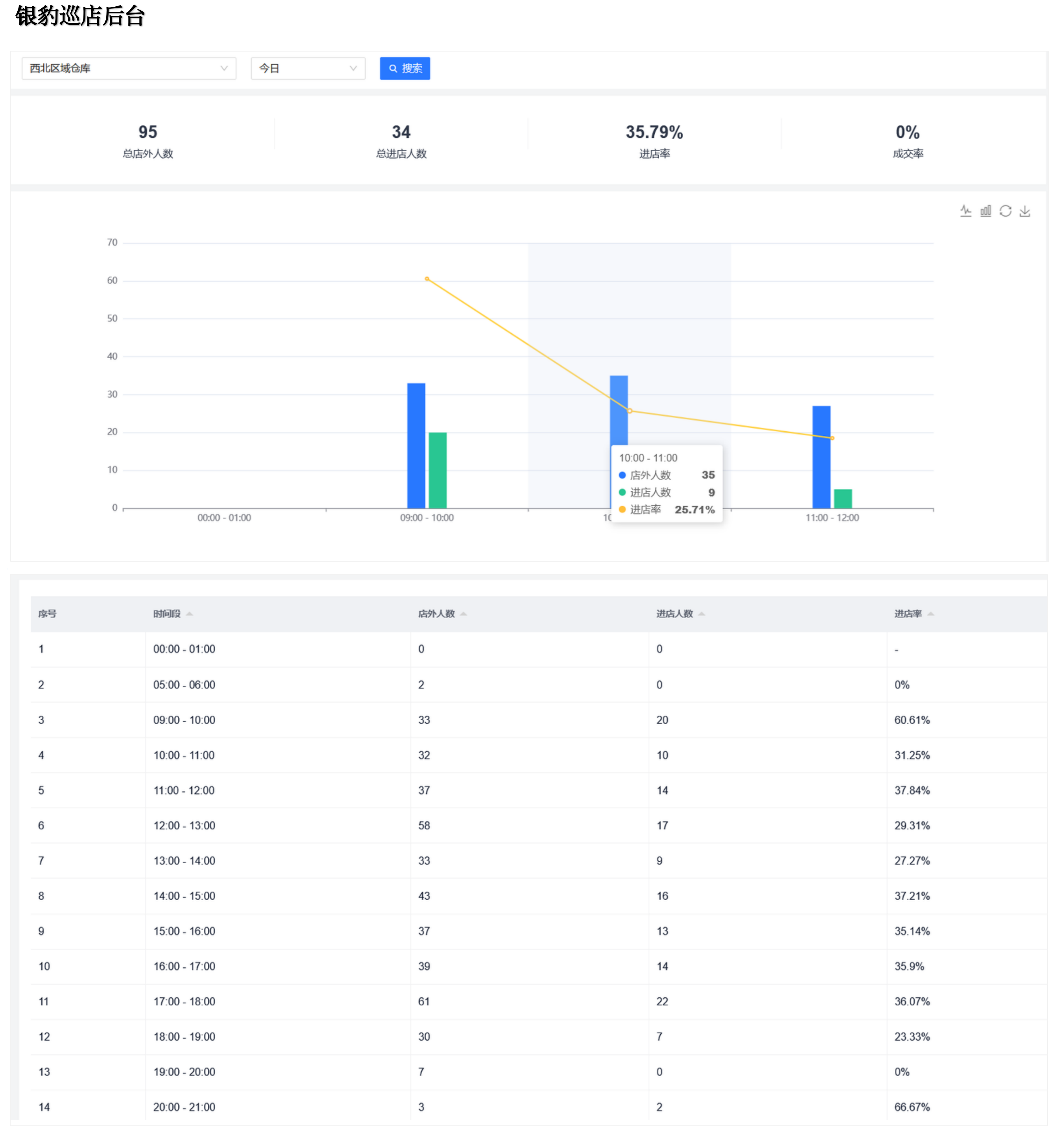Select table row 12:00 - 13:00

184,826
